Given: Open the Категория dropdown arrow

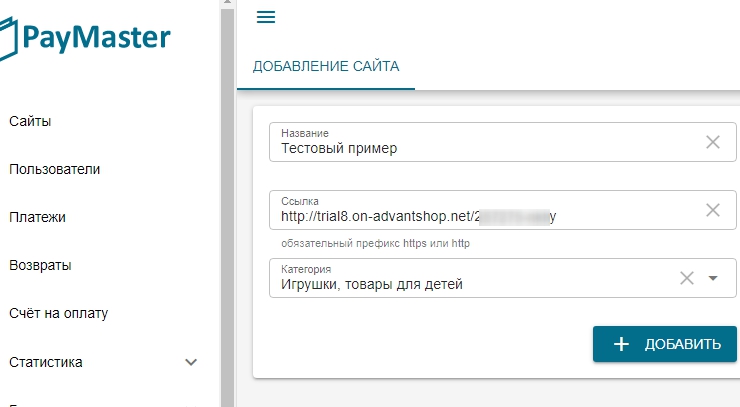Looking at the screenshot, I should pyautogui.click(x=713, y=278).
